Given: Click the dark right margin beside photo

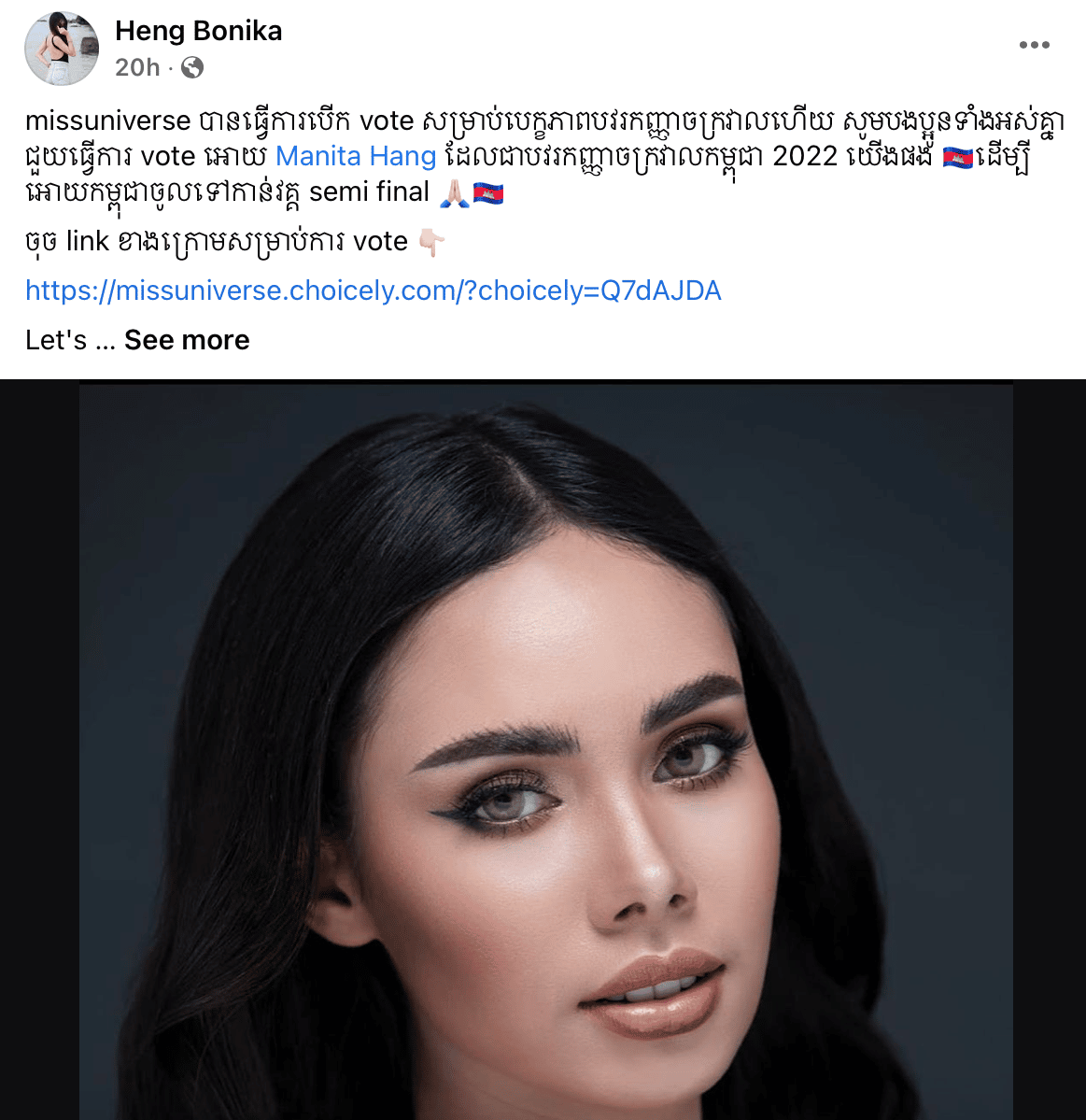Looking at the screenshot, I should (1050, 750).
